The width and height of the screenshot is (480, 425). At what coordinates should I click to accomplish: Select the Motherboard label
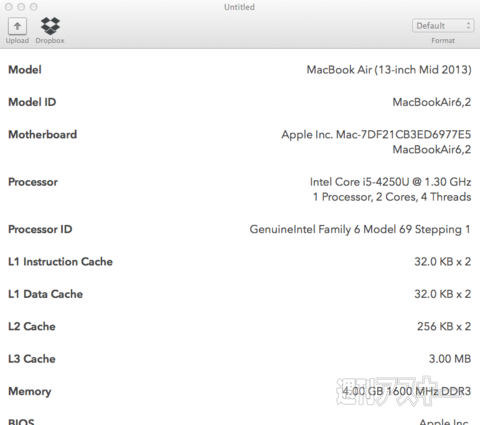click(43, 134)
